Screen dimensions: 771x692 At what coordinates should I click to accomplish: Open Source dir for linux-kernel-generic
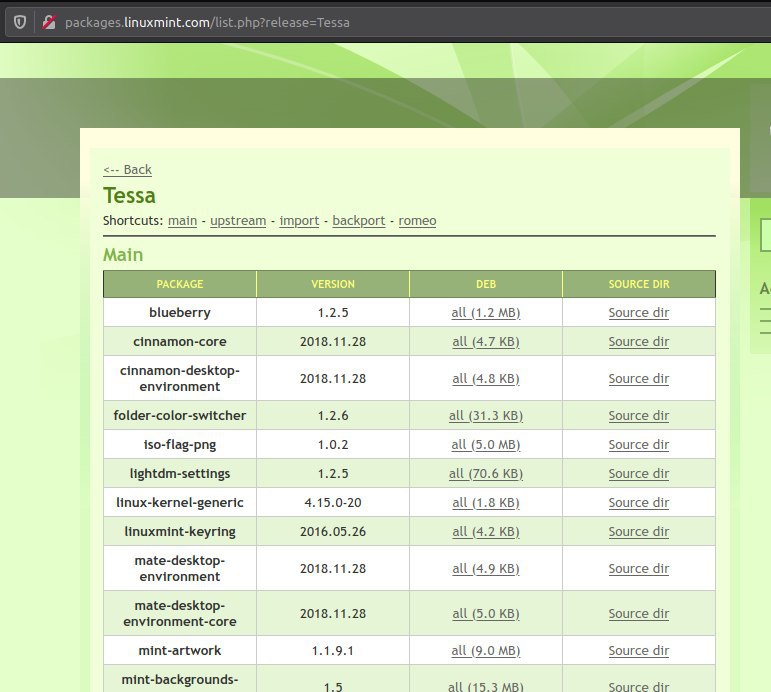tap(638, 502)
